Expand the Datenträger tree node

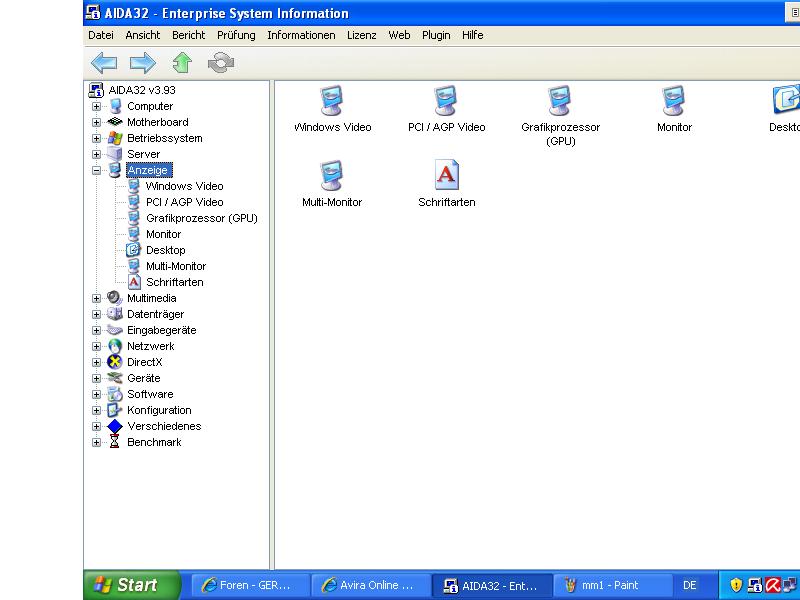[96, 314]
